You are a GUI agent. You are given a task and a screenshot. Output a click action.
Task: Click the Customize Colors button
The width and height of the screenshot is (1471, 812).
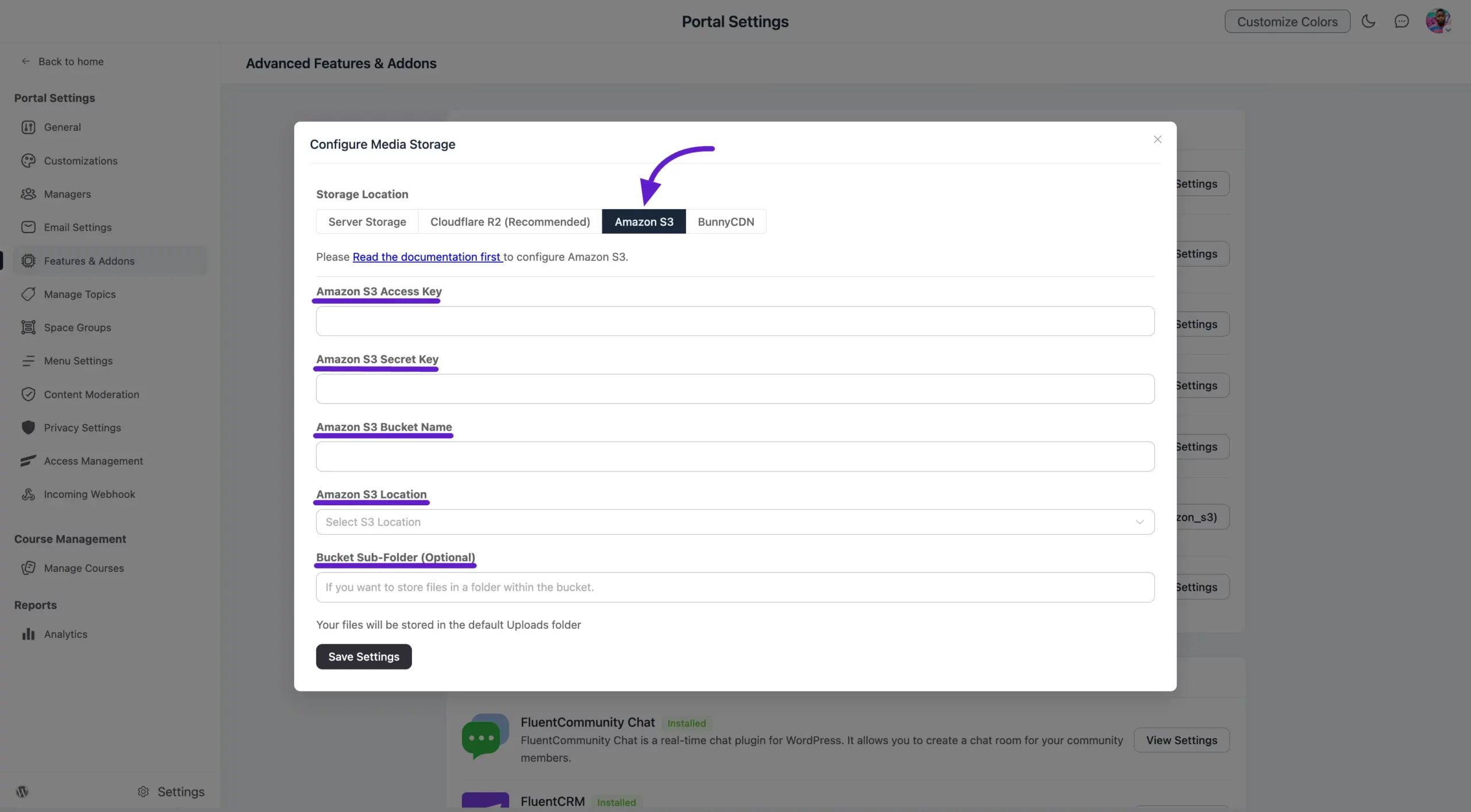[1287, 21]
